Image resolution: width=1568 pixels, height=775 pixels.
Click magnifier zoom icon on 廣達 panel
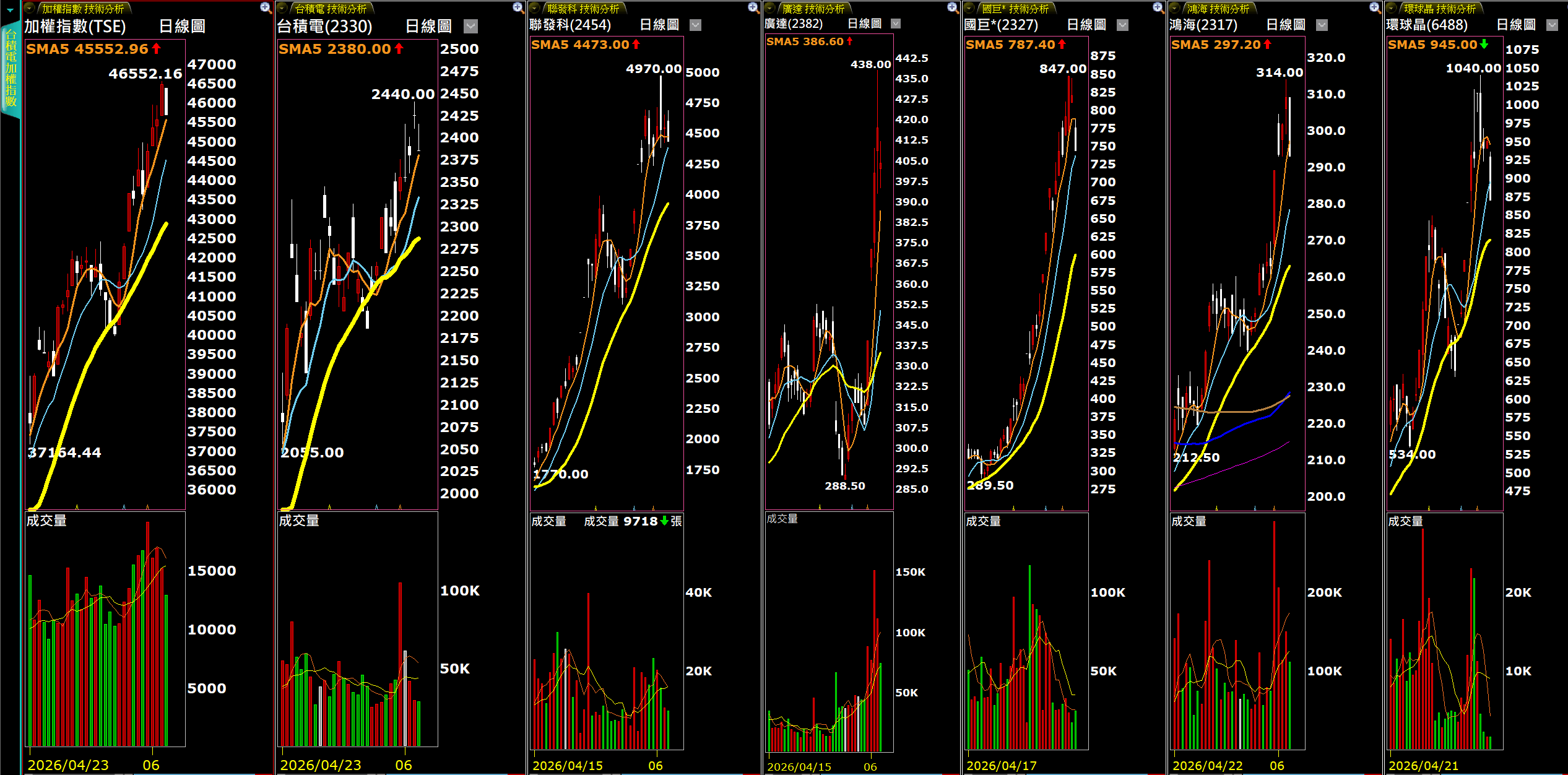tap(953, 8)
